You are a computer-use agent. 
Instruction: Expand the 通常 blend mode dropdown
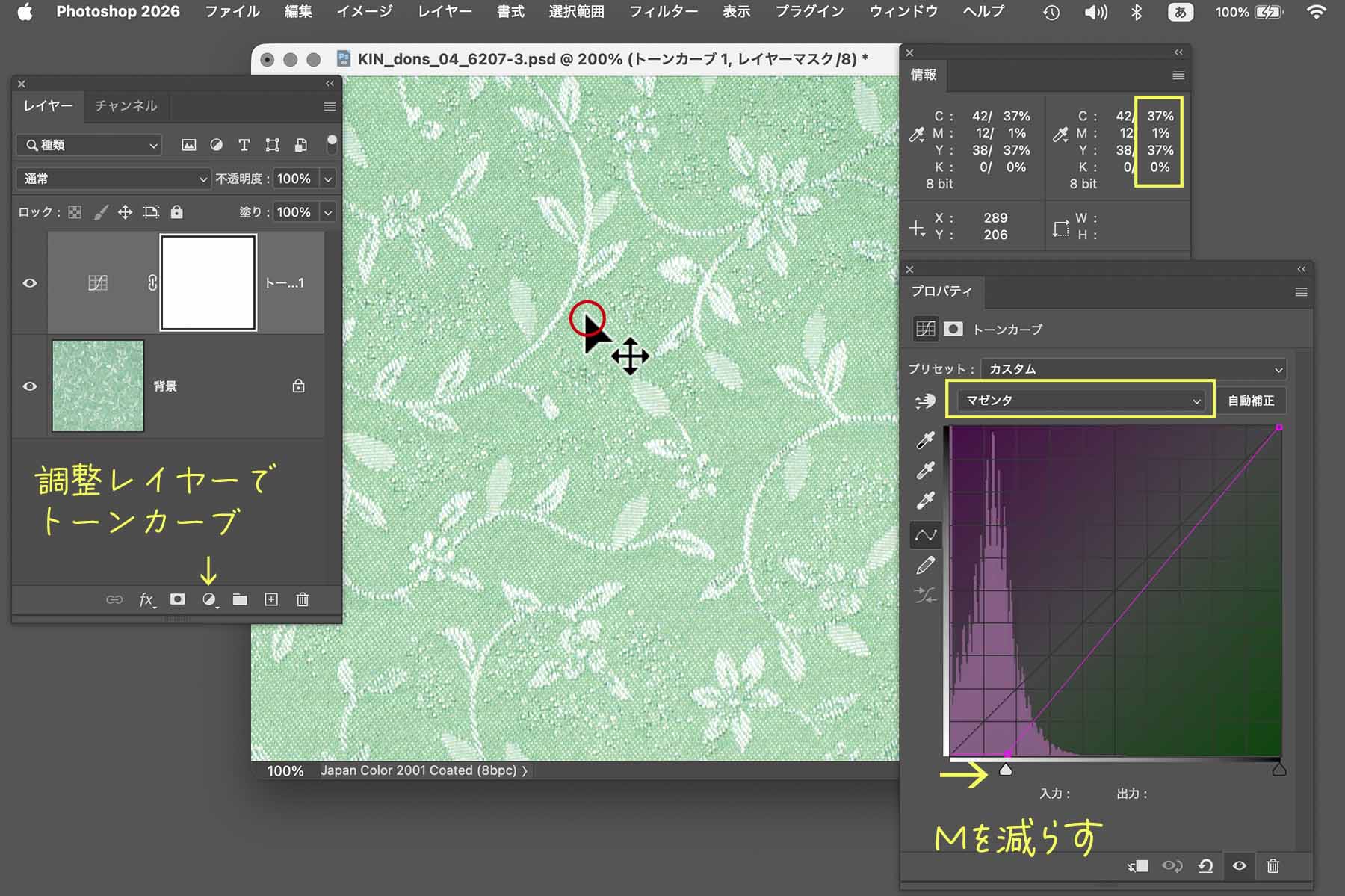tap(114, 179)
